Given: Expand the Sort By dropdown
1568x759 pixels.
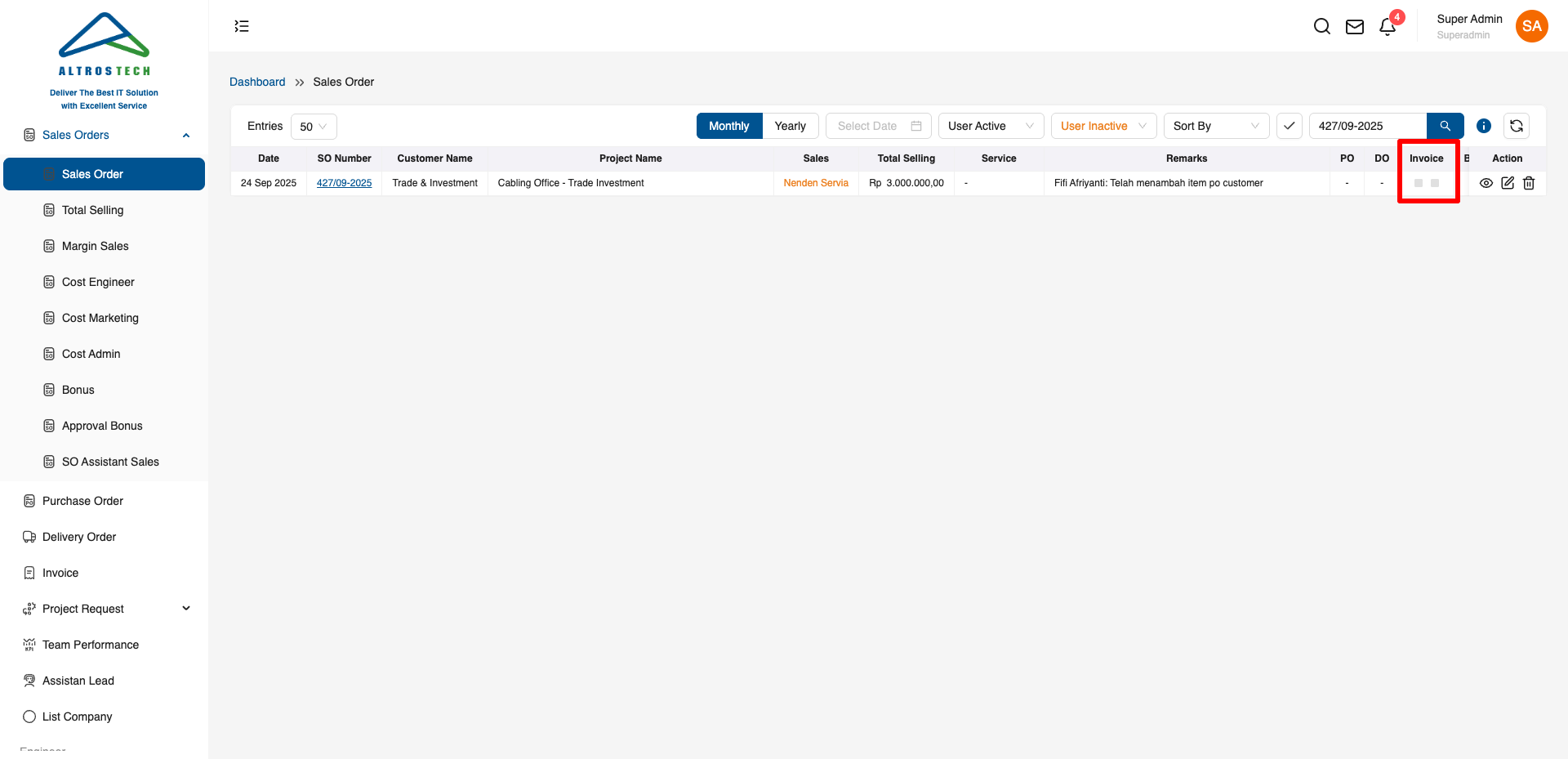Looking at the screenshot, I should (x=1216, y=126).
